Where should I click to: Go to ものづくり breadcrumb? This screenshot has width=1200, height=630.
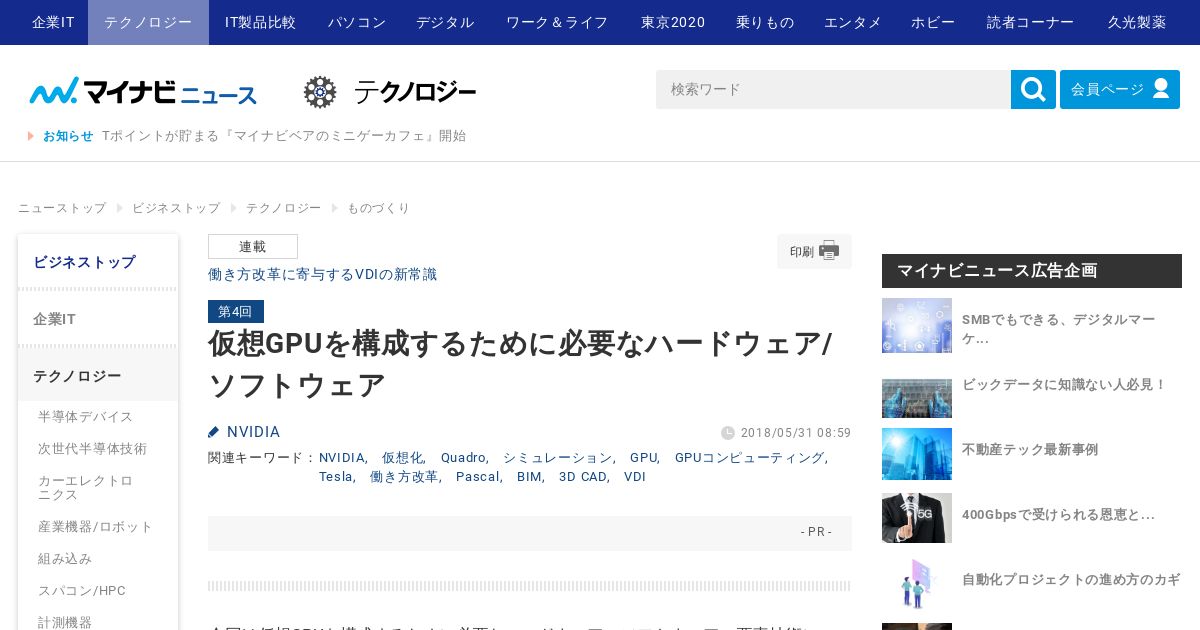coord(378,208)
